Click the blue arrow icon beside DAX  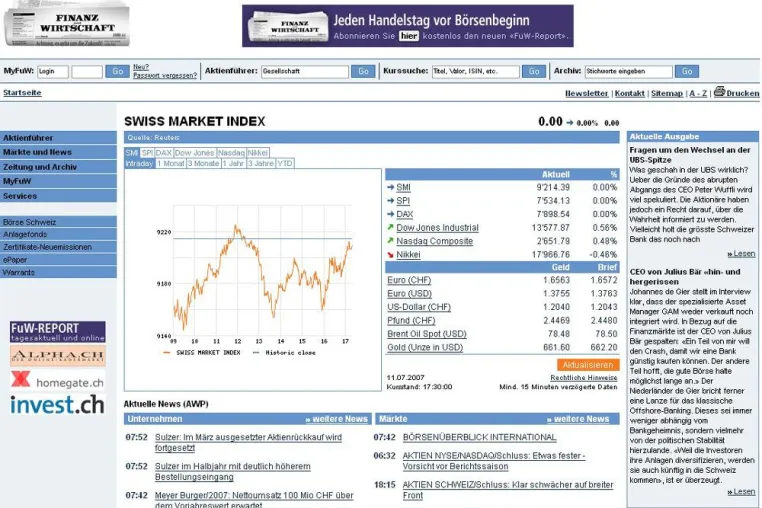[x=390, y=214]
